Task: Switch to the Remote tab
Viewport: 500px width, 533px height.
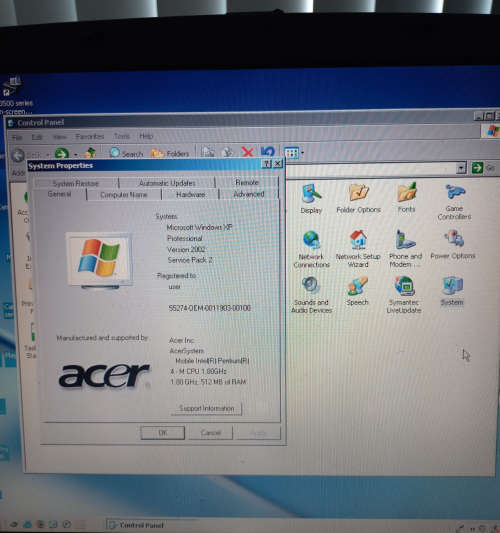Action: coord(247,182)
